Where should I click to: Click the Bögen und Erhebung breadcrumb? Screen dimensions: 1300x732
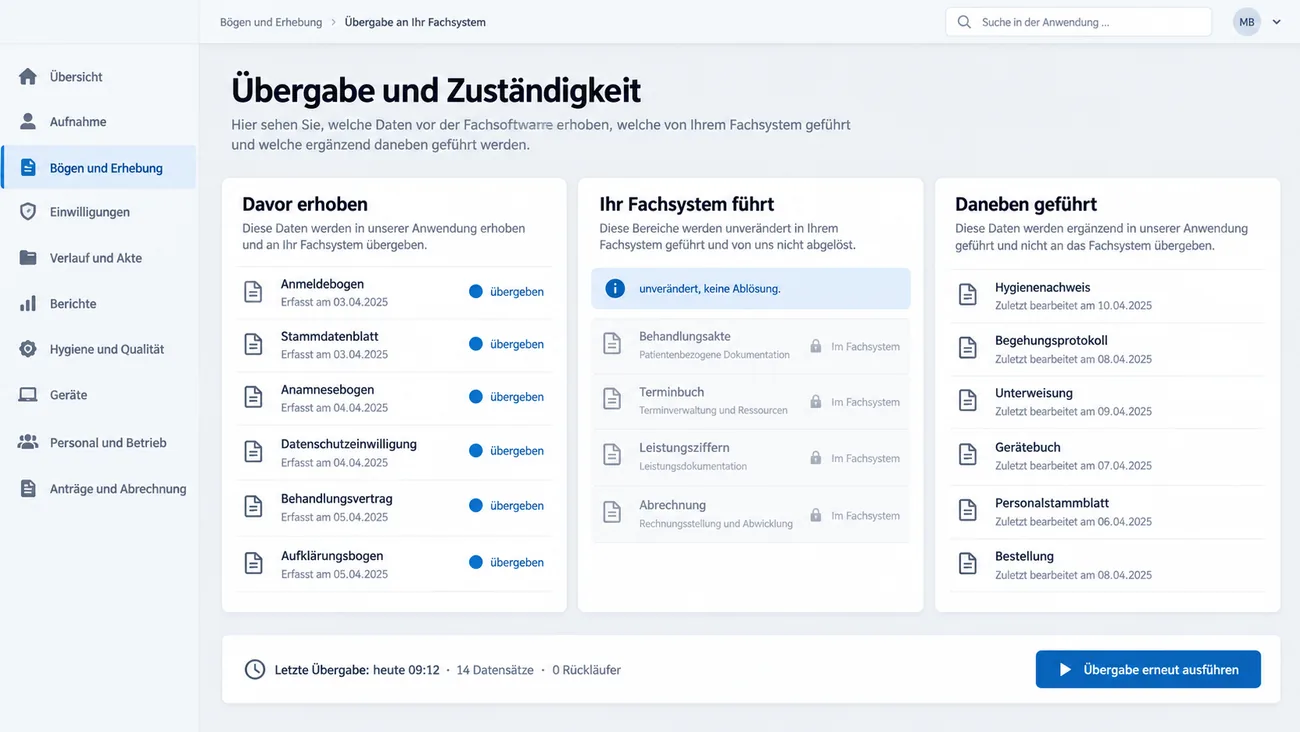tap(271, 22)
